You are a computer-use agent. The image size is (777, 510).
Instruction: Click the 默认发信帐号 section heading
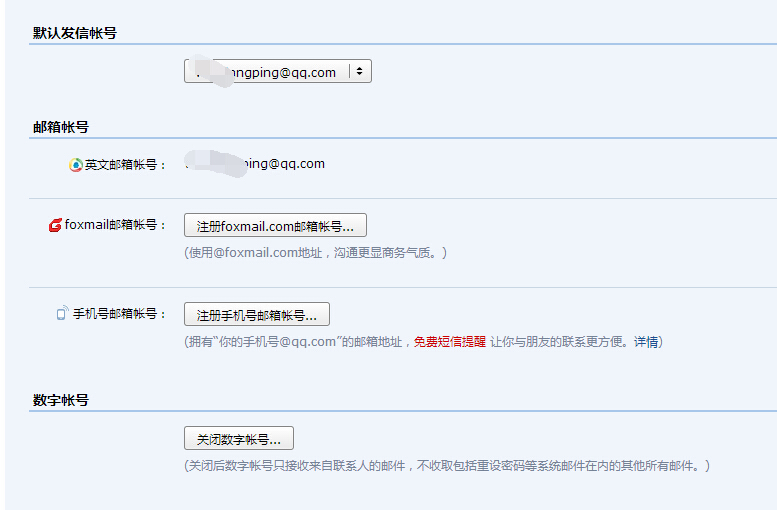pos(75,33)
